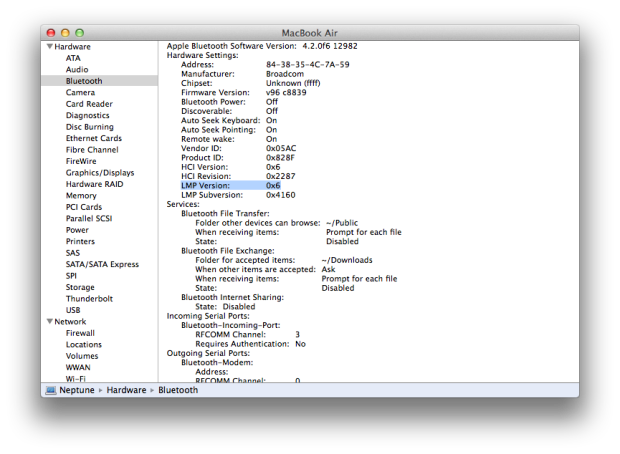This screenshot has width=620, height=454.
Task: Select USB in the sidebar
Action: pos(73,310)
